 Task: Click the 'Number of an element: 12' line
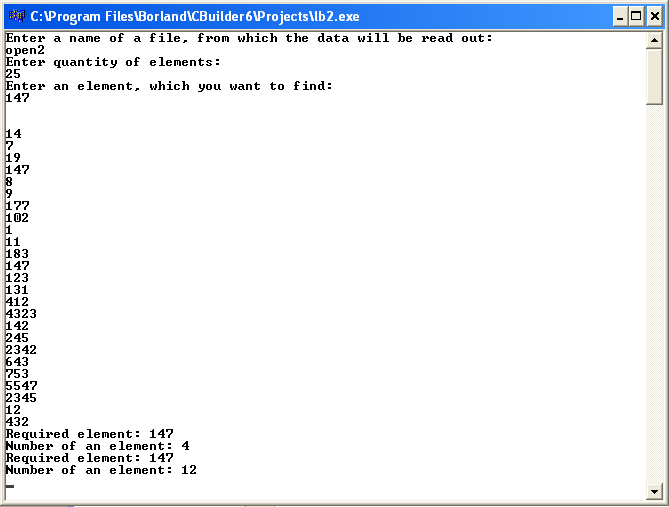(x=101, y=470)
